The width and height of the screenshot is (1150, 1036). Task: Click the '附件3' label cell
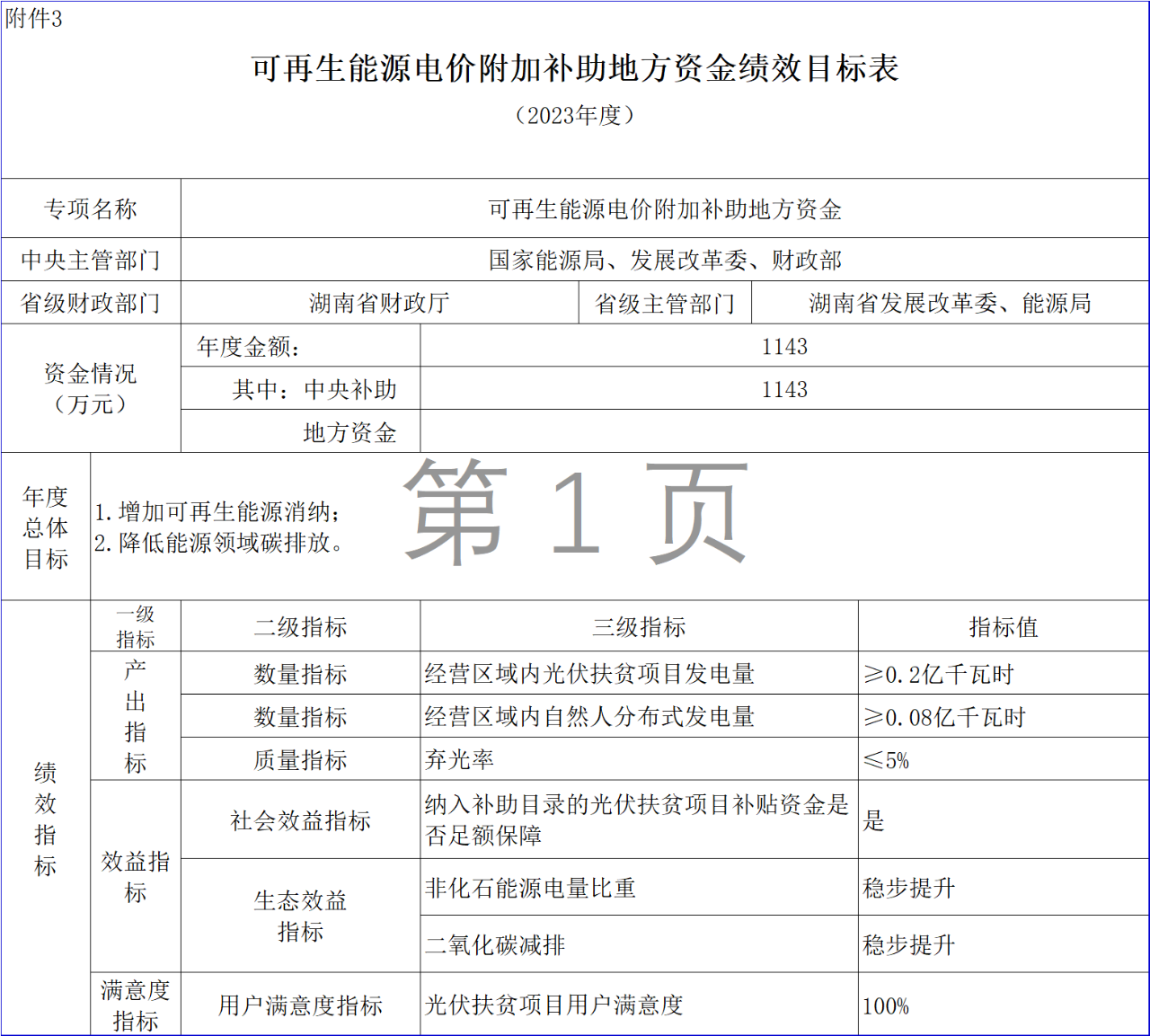34,19
